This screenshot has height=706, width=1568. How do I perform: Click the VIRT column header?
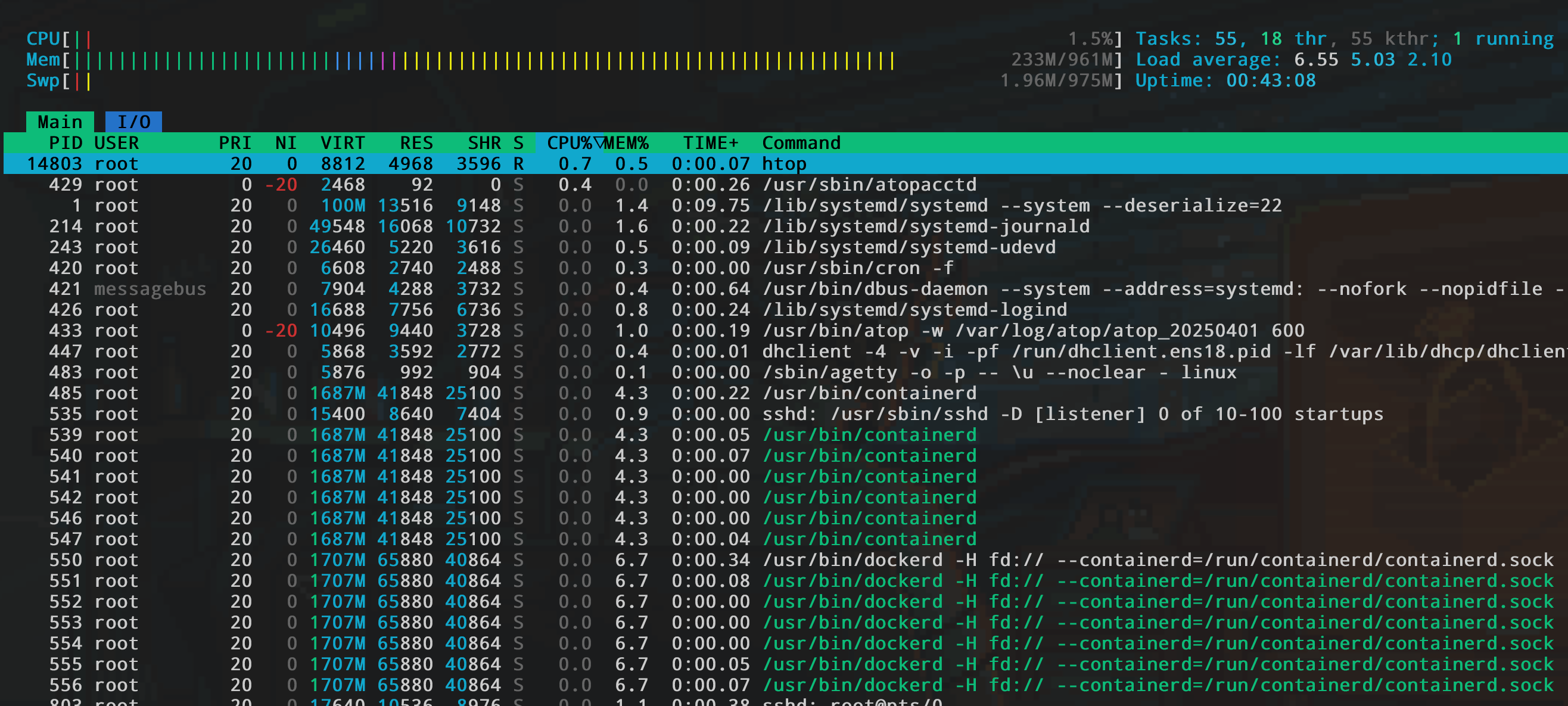(342, 143)
